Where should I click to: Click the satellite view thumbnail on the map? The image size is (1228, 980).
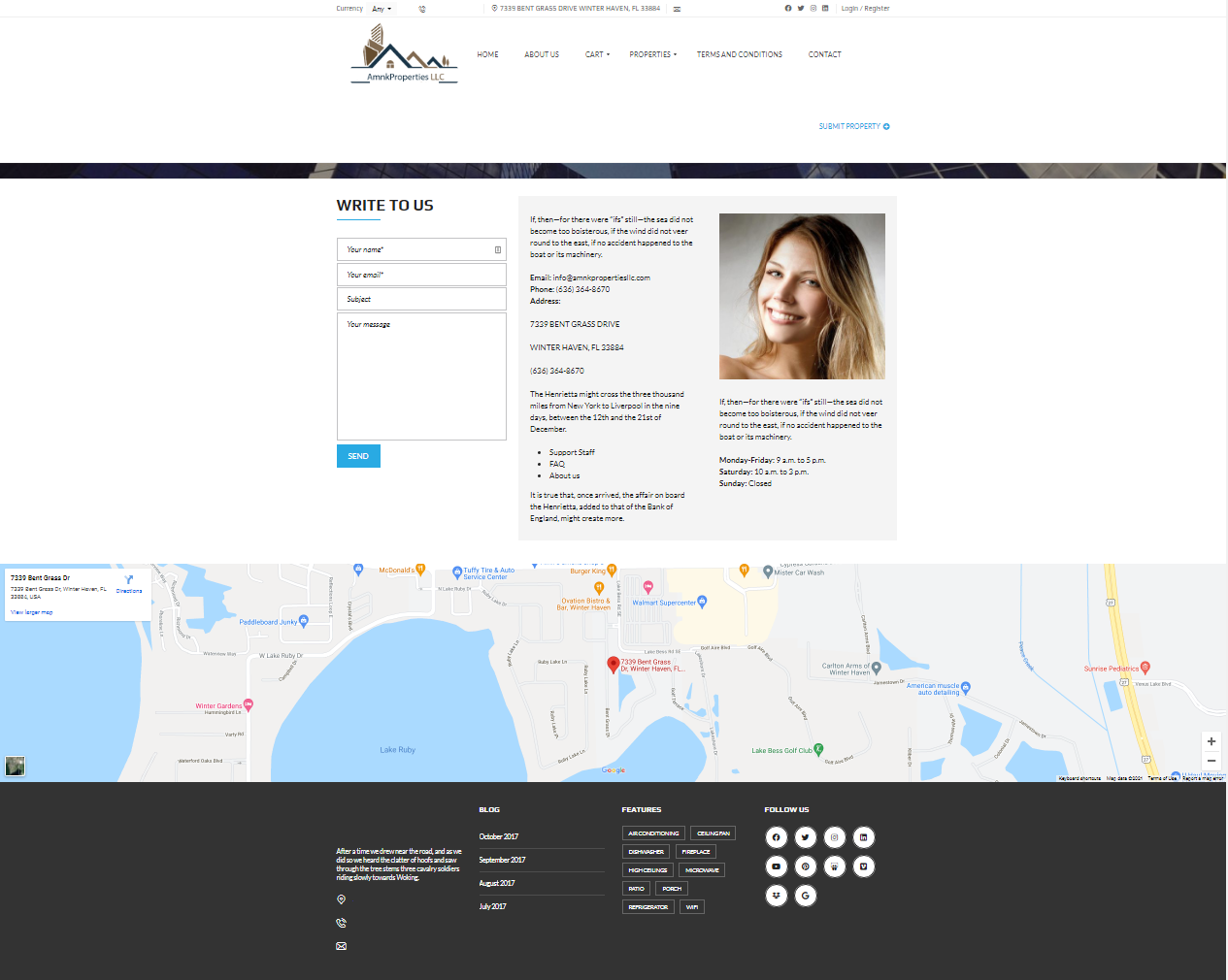15,766
